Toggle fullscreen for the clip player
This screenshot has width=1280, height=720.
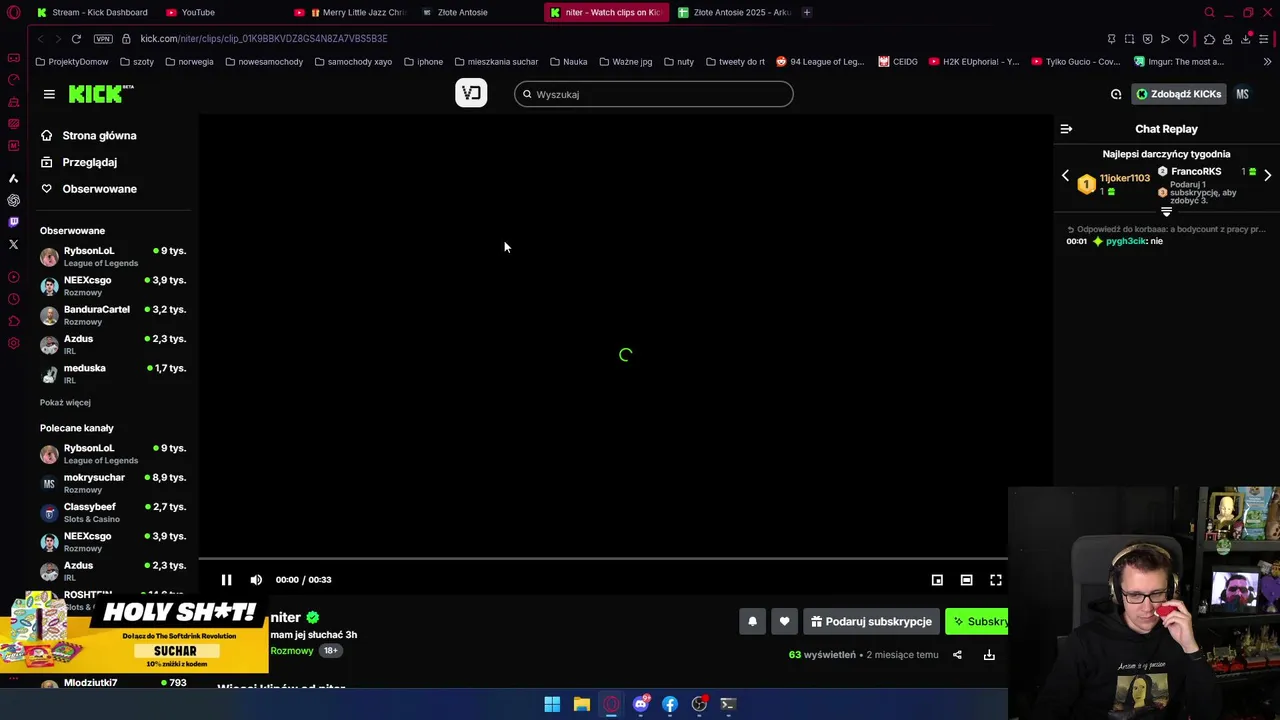point(996,580)
